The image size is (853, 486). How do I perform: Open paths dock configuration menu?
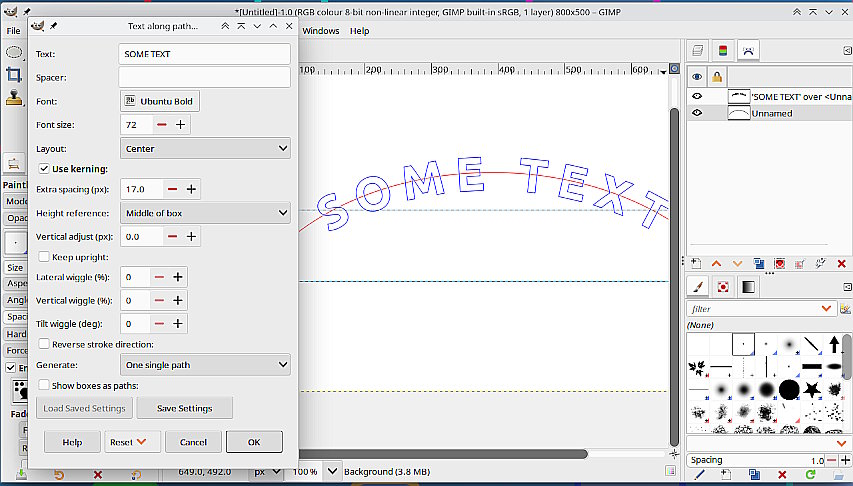[x=847, y=51]
